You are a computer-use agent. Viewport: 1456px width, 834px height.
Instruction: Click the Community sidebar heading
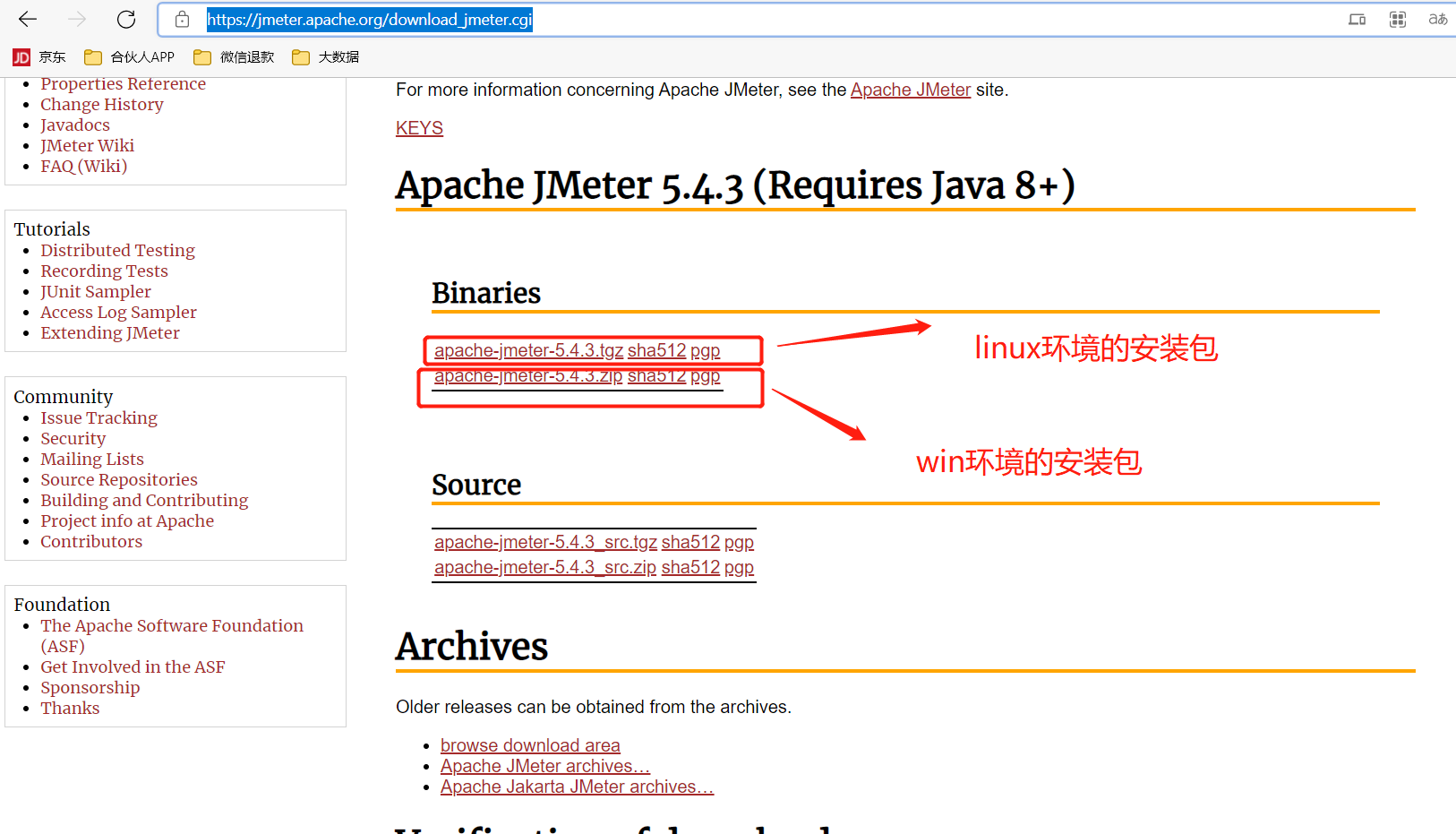64,397
